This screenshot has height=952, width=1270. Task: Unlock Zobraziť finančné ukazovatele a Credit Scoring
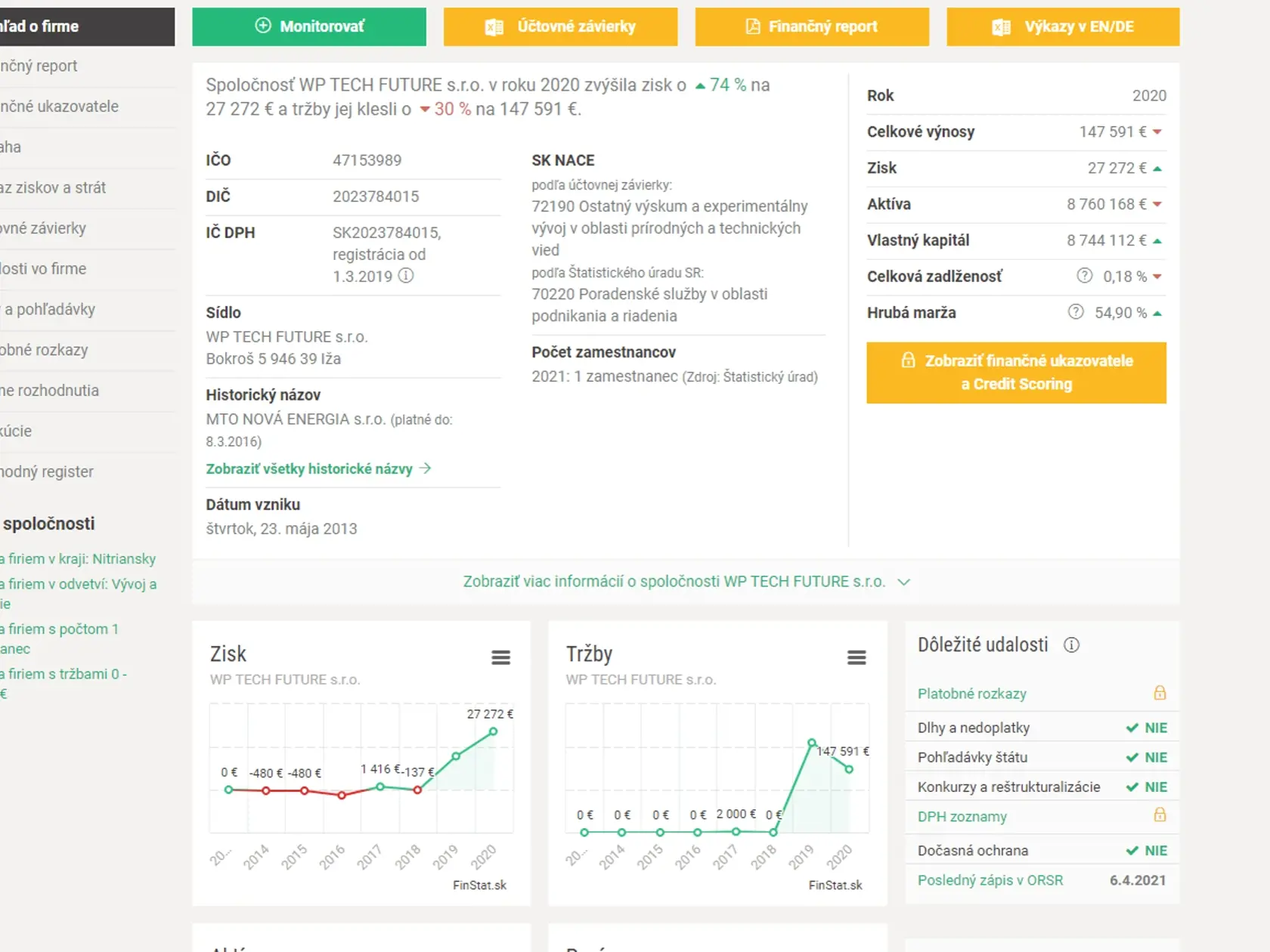point(1016,372)
